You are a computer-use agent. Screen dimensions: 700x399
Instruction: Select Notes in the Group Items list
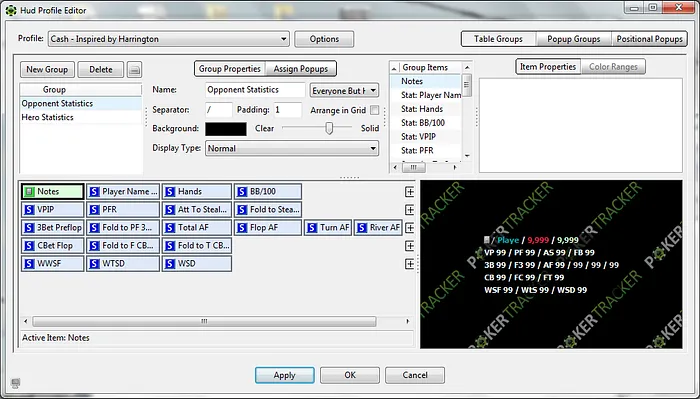(426, 81)
